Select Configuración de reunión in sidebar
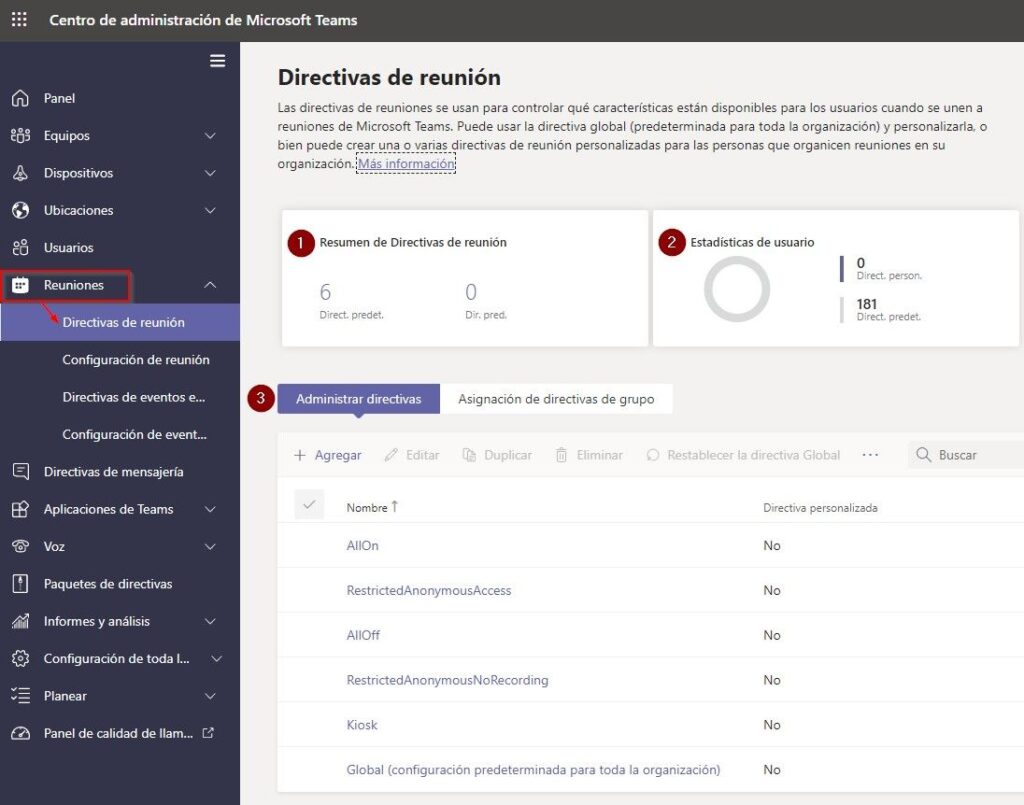 pyautogui.click(x=136, y=360)
